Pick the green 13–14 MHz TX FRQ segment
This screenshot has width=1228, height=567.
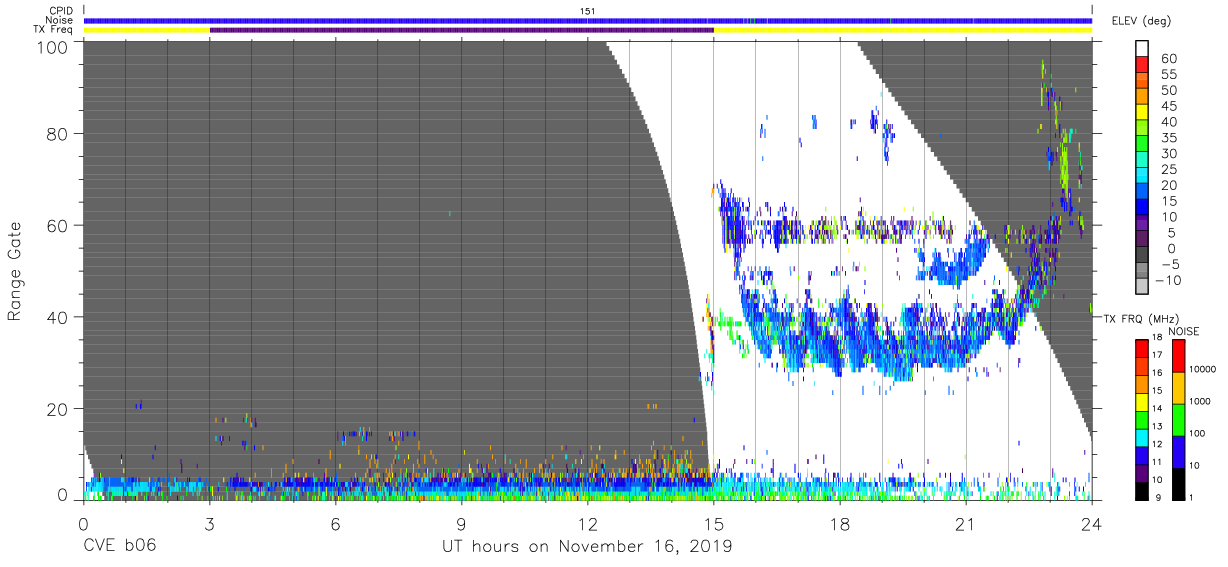pyautogui.click(x=1142, y=418)
